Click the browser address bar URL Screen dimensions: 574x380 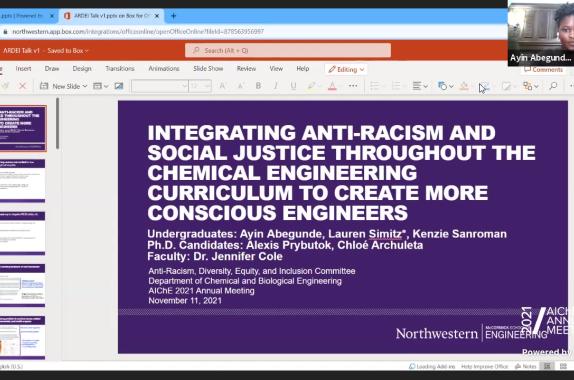[x=138, y=32]
